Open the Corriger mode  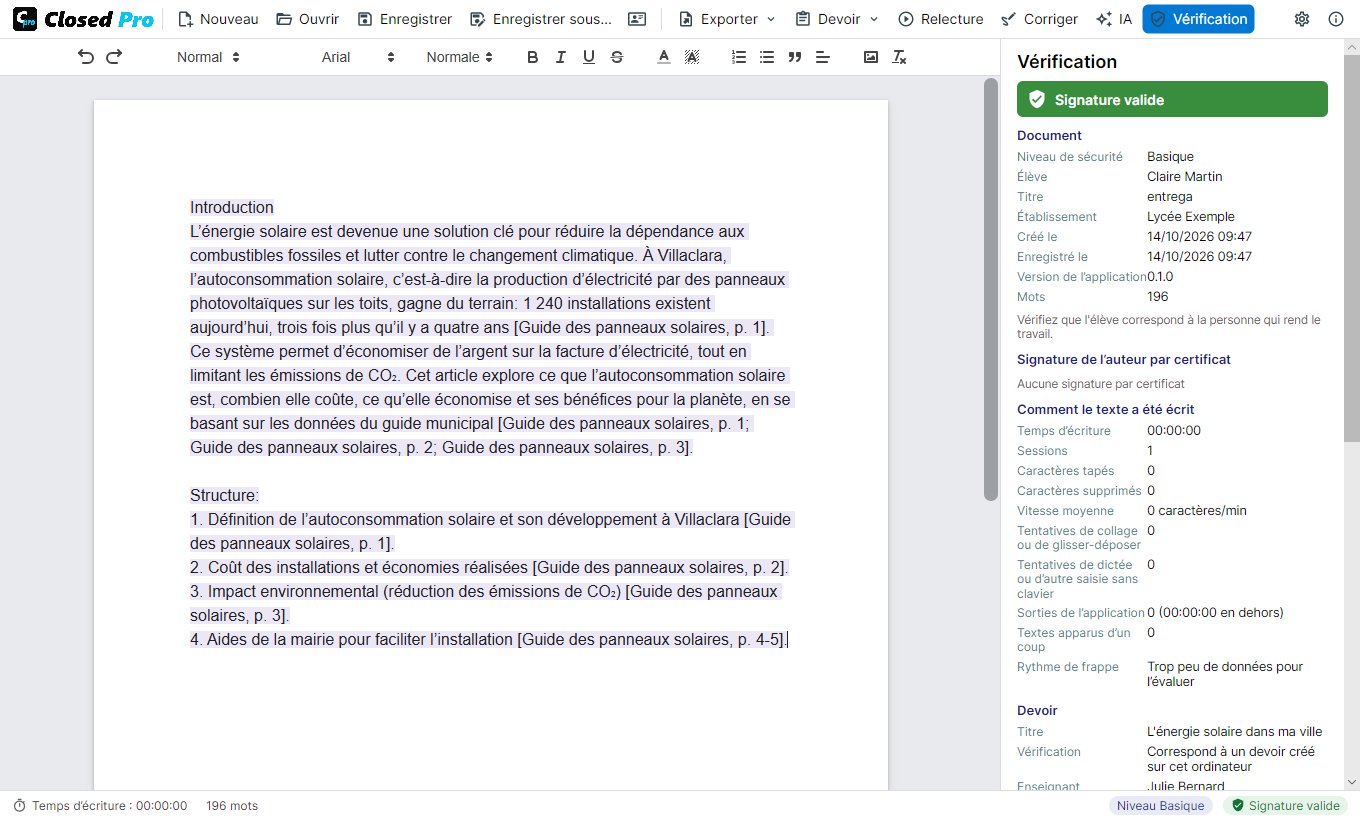click(1039, 19)
